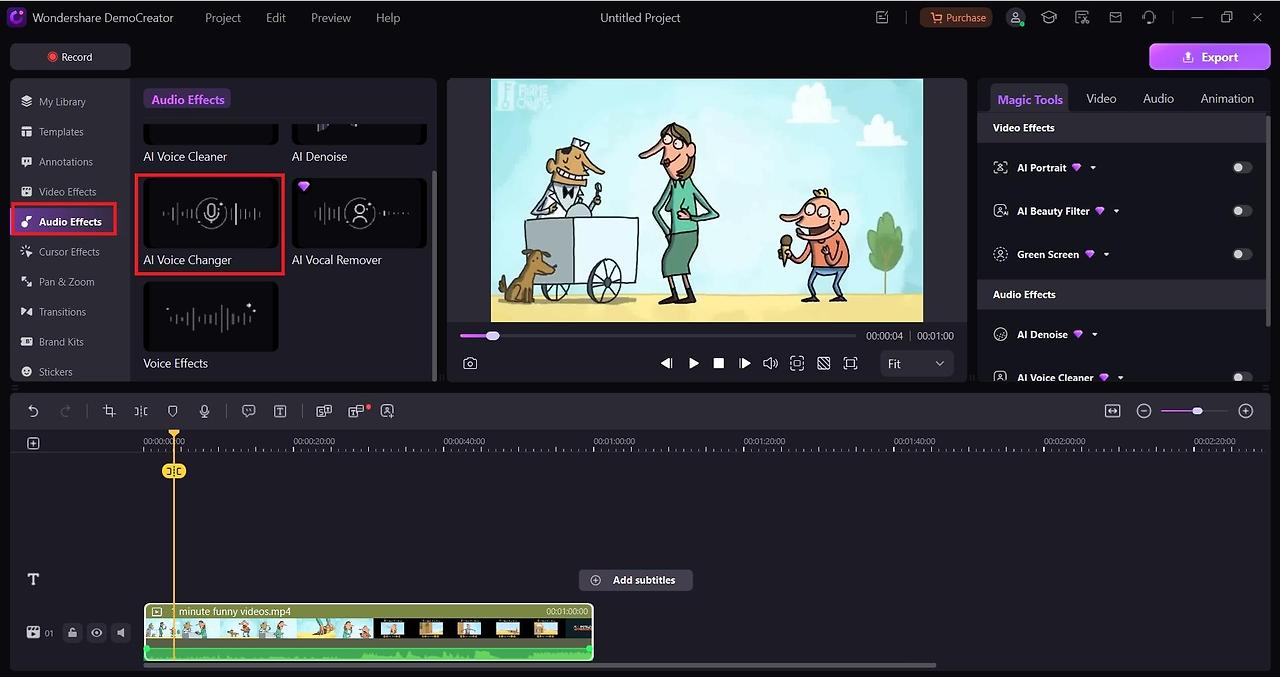Viewport: 1280px width, 677px height.
Task: Expand the AI Beauty Filter options arrow
Action: click(1116, 211)
